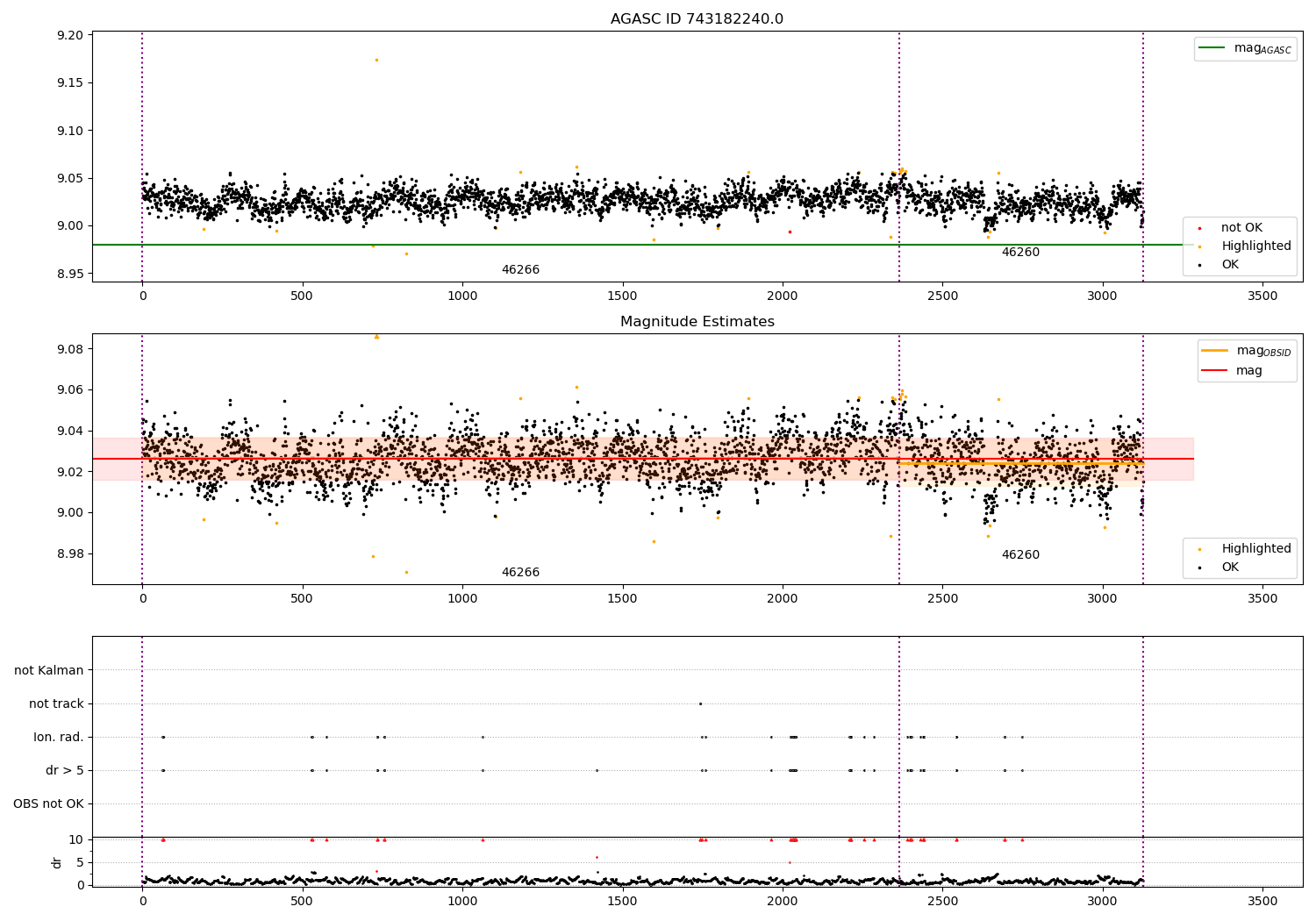
Task: Click the "3500" x-tick under the top plot
Action: coord(1262,296)
